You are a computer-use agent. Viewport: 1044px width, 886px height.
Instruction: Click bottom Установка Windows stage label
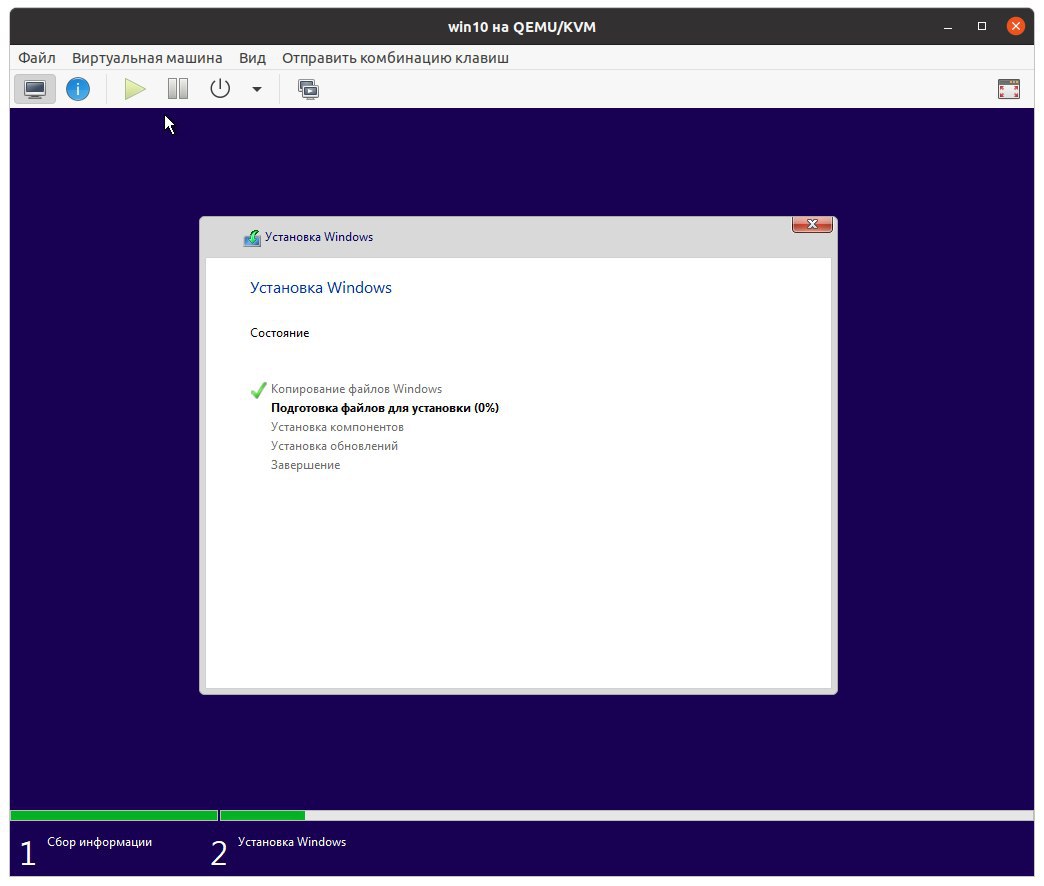(292, 842)
